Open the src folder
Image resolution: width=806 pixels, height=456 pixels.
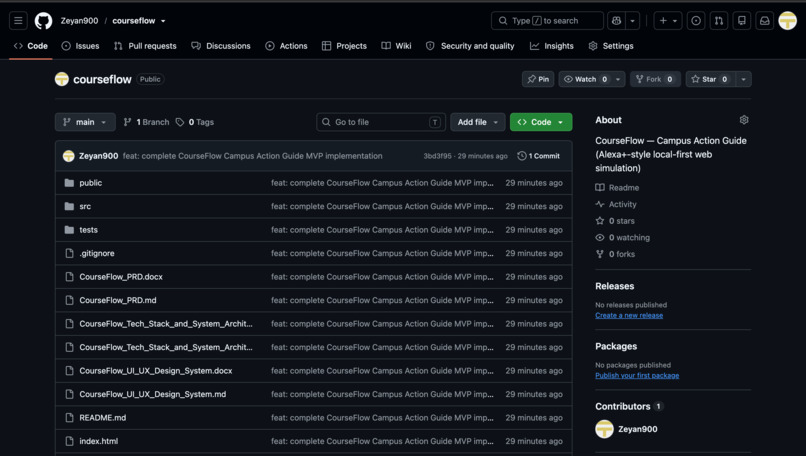click(x=85, y=207)
